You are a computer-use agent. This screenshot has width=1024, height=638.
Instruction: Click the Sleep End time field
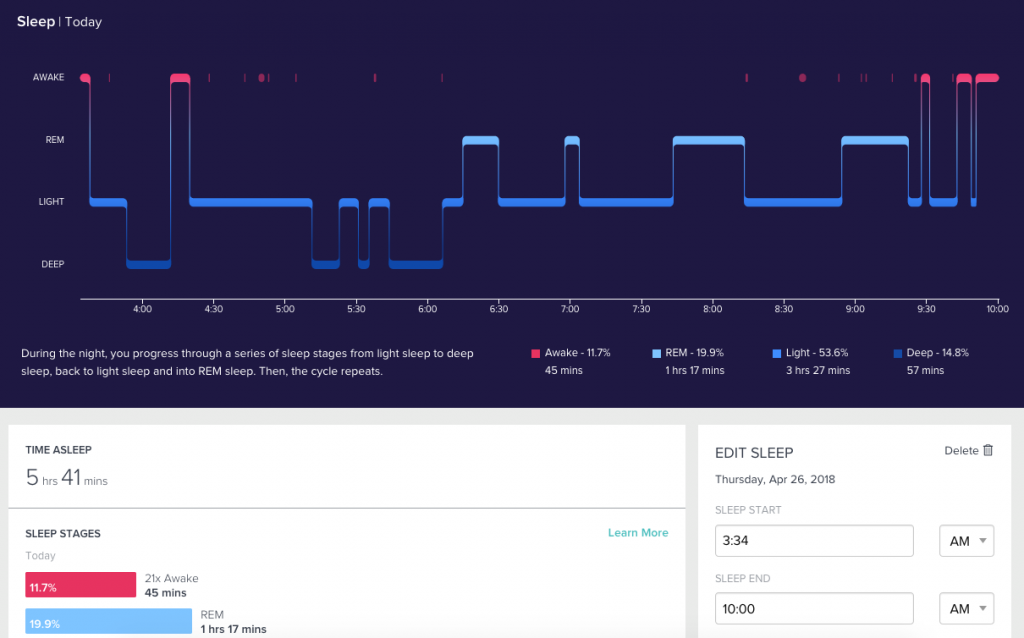[x=814, y=609]
